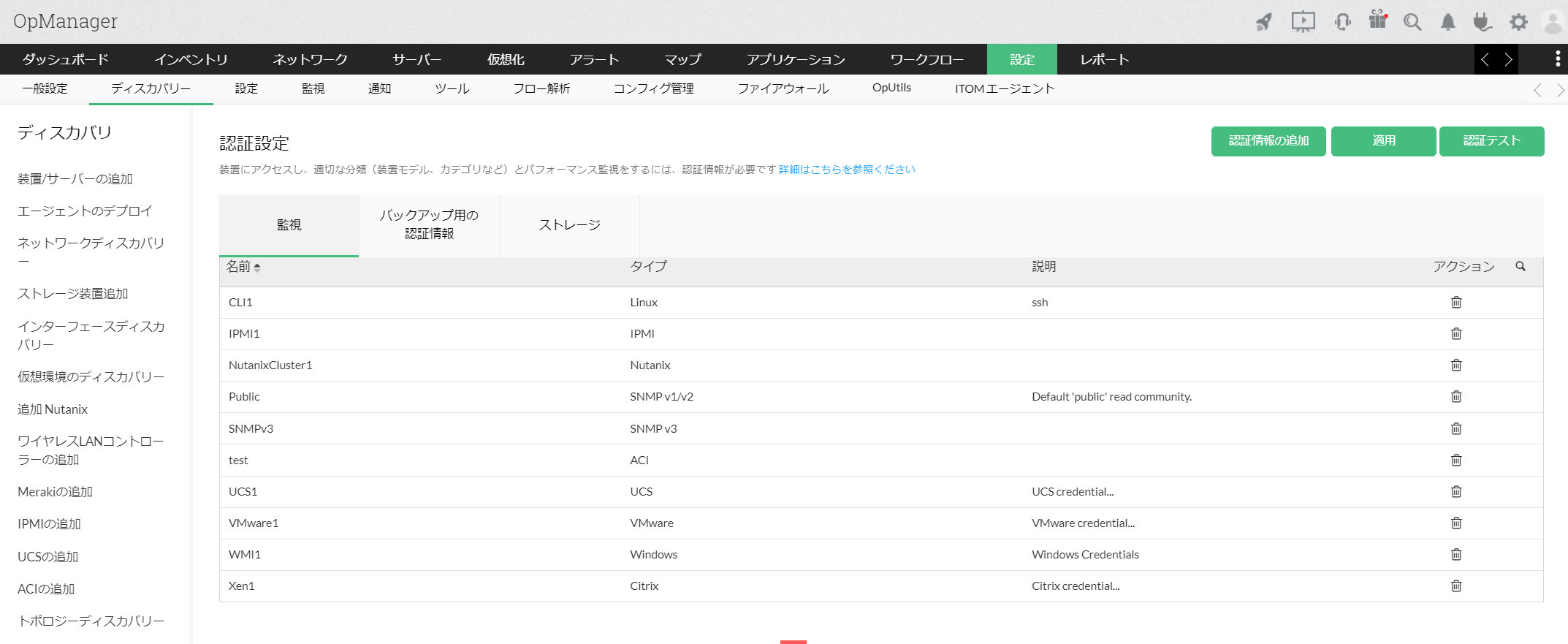Switch to the ストレージ tab

(x=569, y=225)
